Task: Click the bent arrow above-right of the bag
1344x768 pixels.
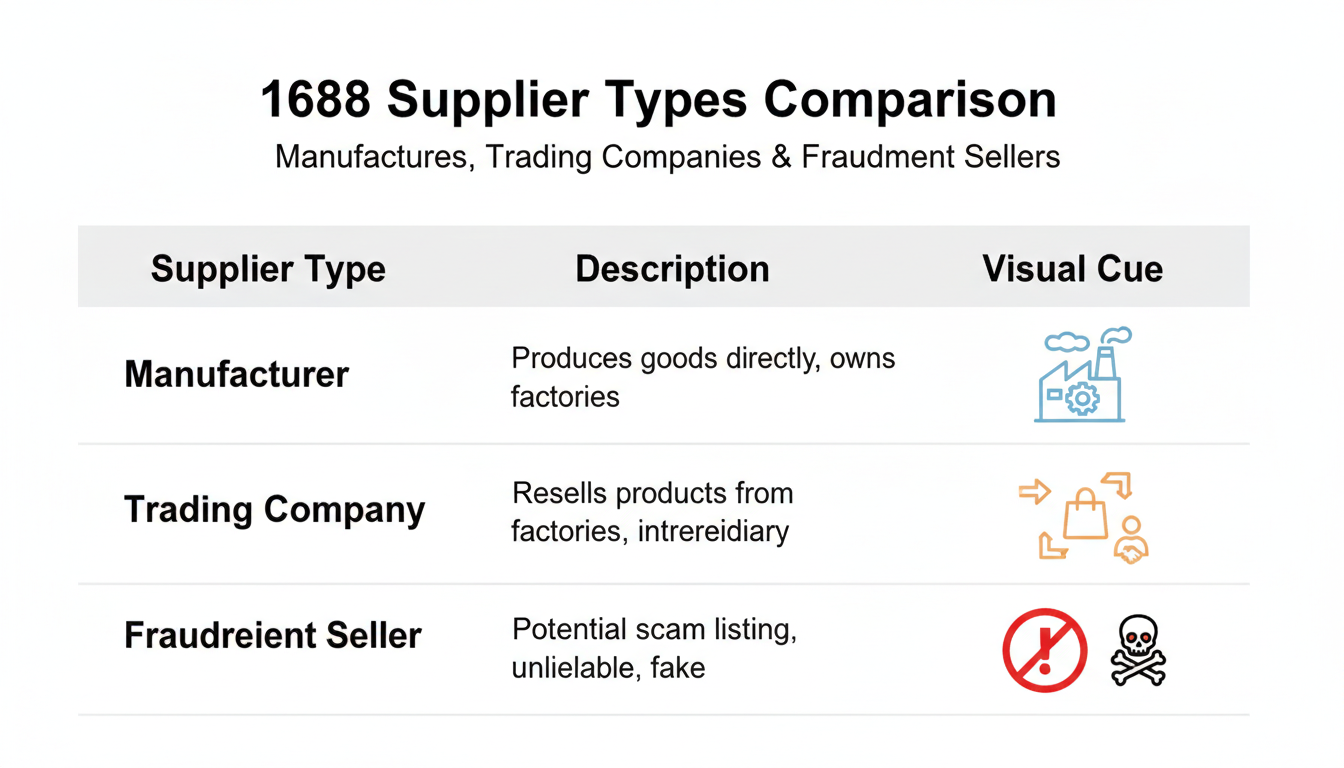Action: [1119, 485]
